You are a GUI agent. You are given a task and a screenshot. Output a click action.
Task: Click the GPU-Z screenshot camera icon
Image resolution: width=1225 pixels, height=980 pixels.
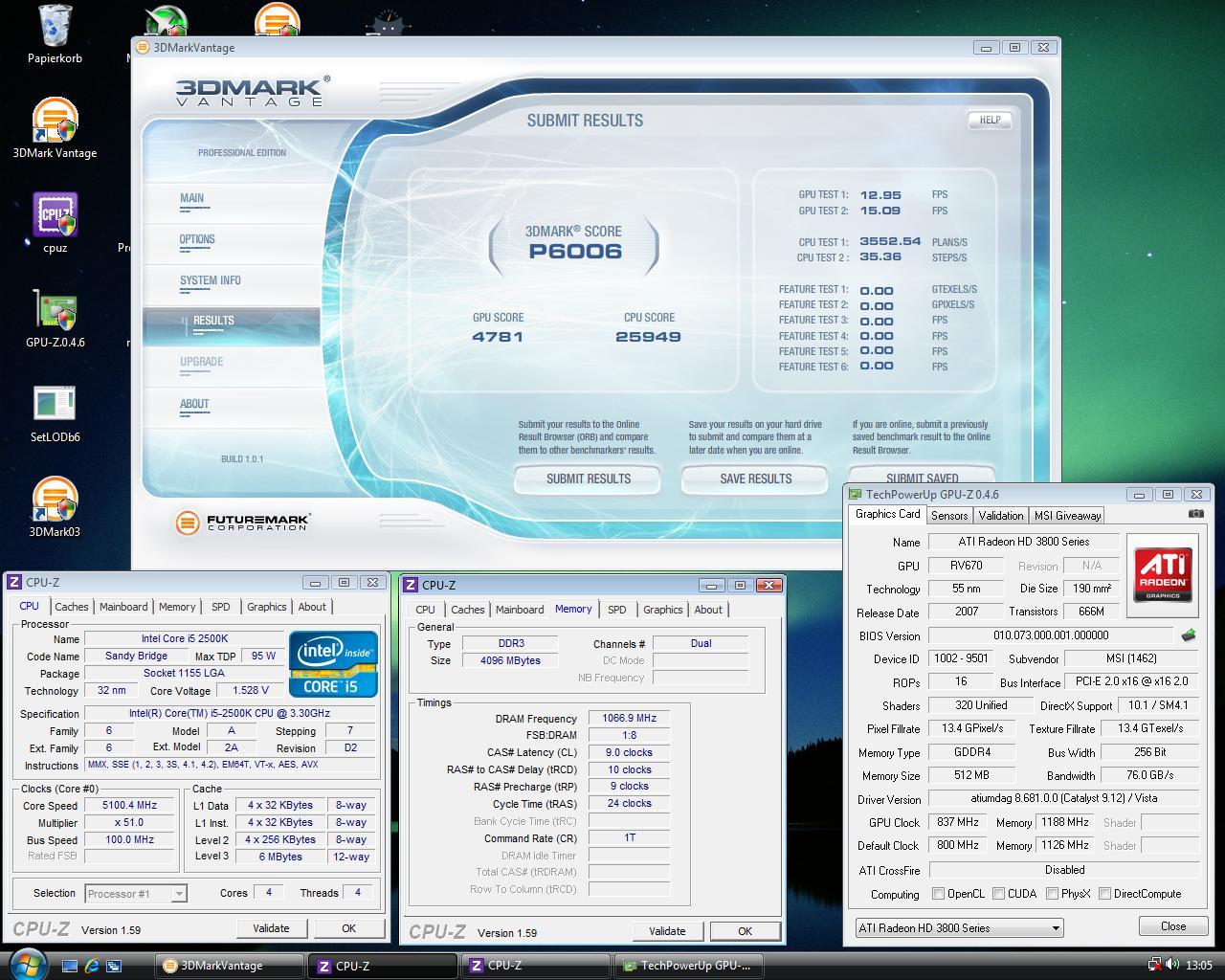click(x=1195, y=514)
